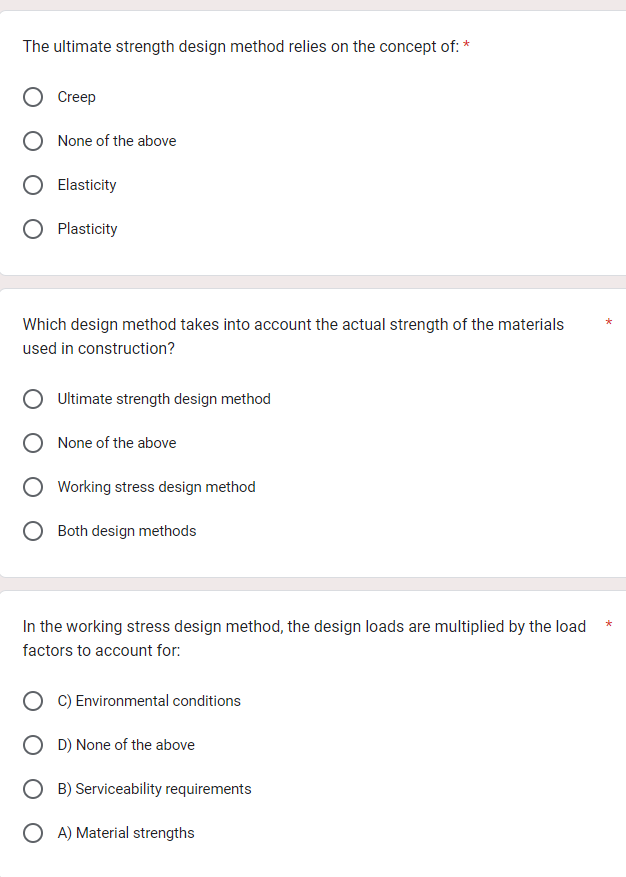Click the ultimate strength design question text
This screenshot has width=626, height=877.
[240, 46]
